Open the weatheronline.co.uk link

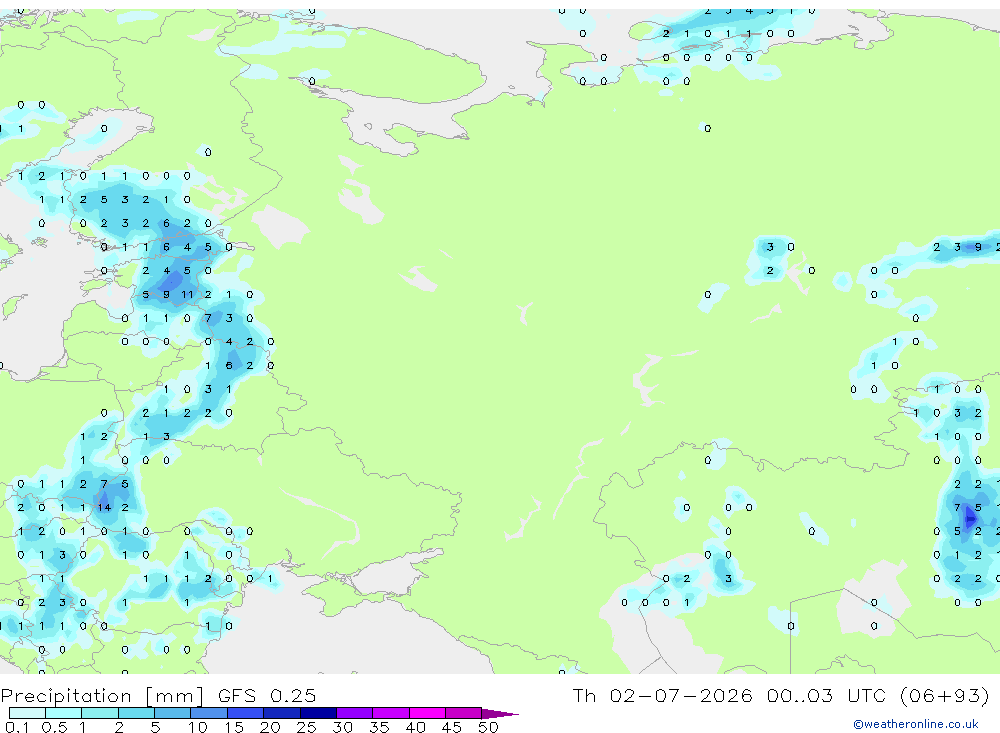tap(916, 724)
